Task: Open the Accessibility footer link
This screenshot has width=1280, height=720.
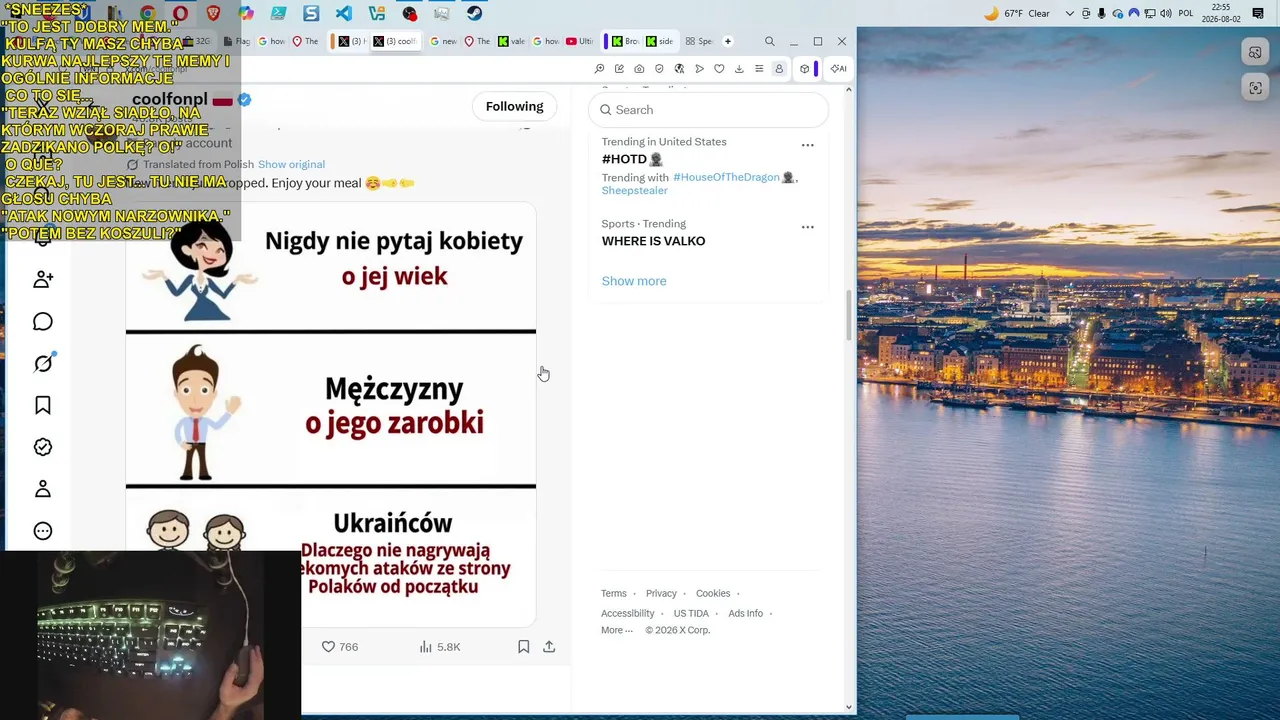Action: 628,613
